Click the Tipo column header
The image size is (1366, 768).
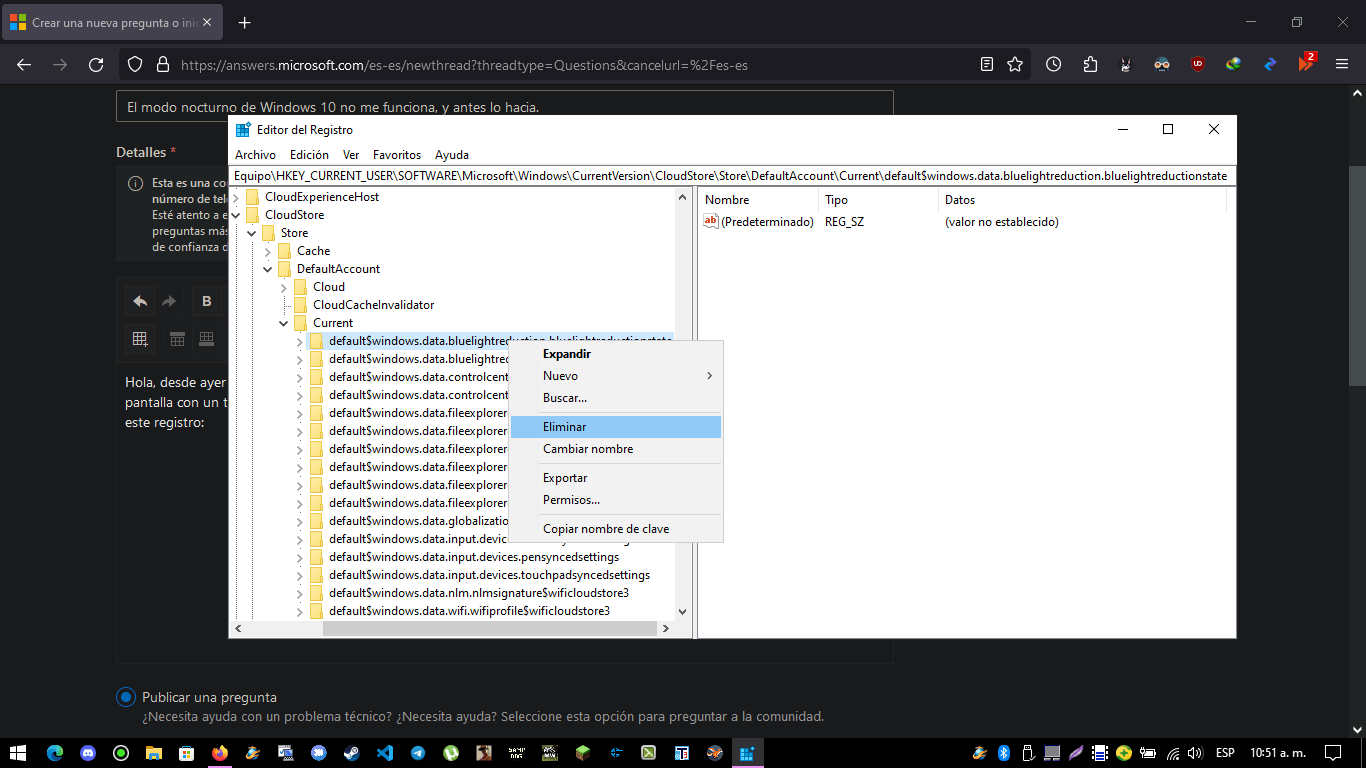coord(878,200)
